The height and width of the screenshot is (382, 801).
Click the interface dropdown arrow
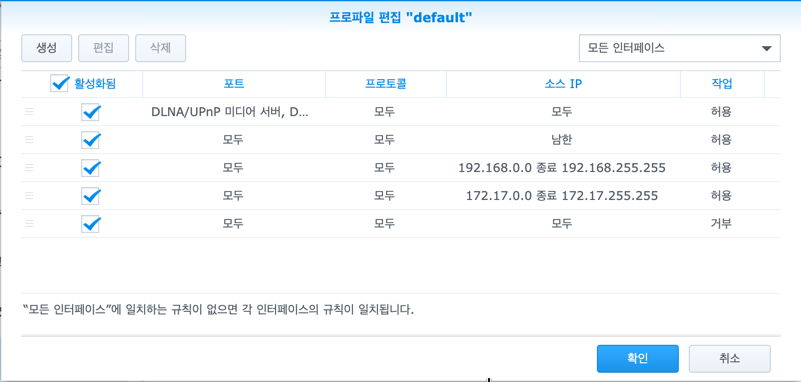point(766,49)
